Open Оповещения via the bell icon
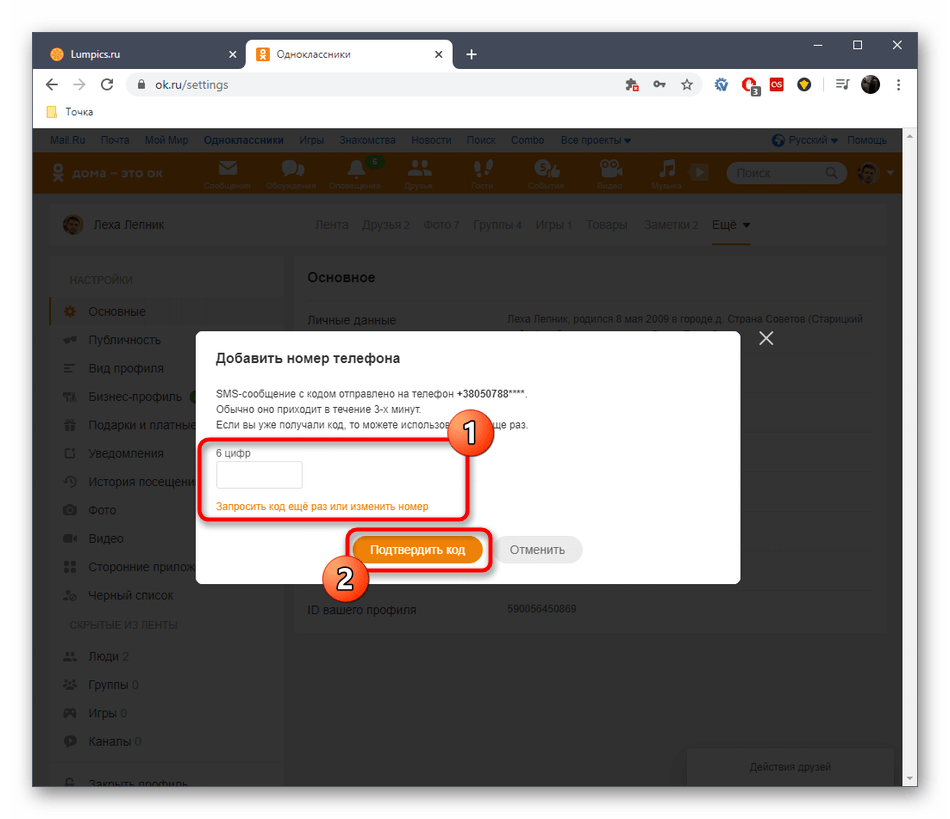The width and height of the screenshot is (950, 819). 357,168
